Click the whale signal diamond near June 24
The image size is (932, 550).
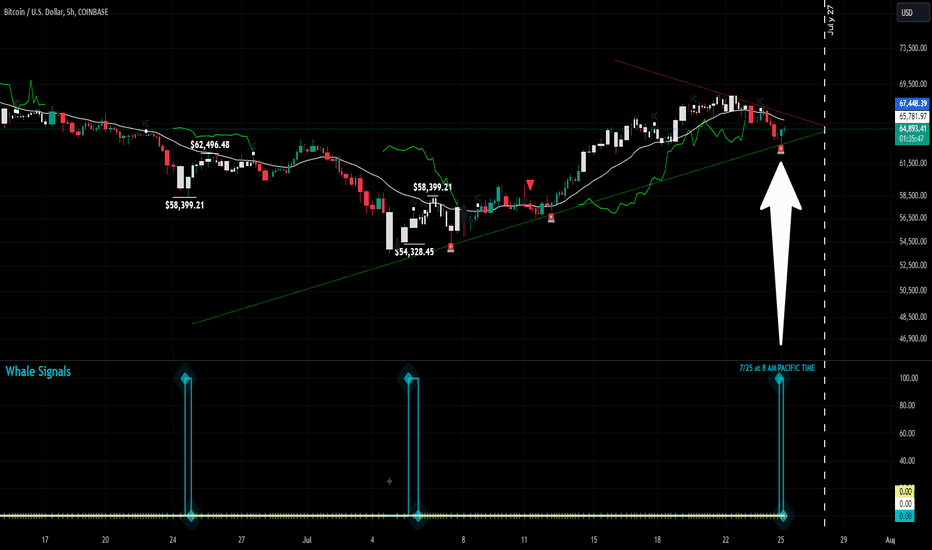coord(185,378)
